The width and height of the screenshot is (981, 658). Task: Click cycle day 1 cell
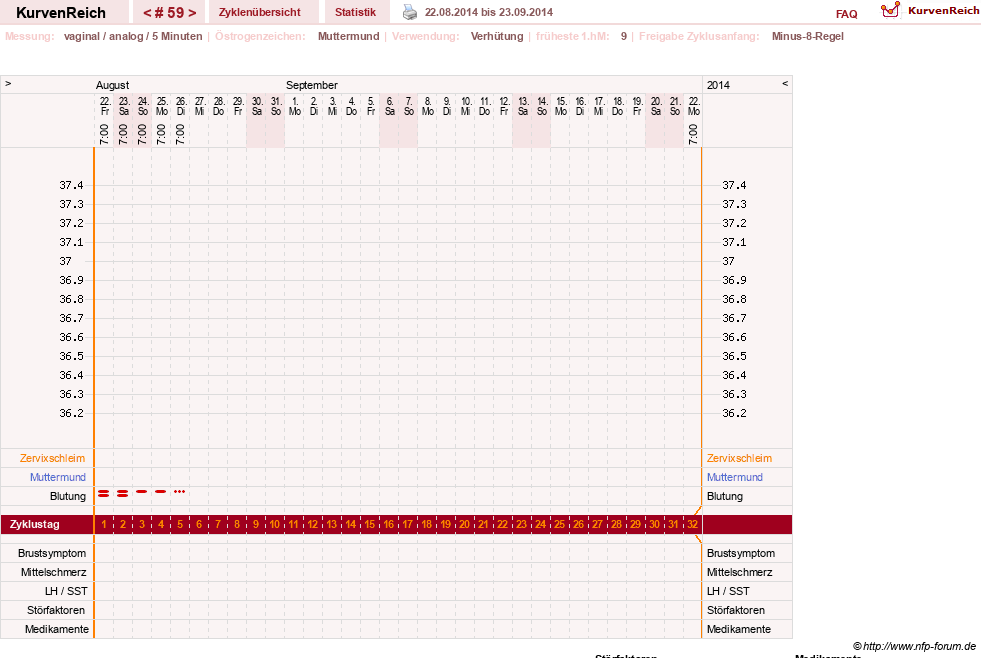(x=104, y=524)
